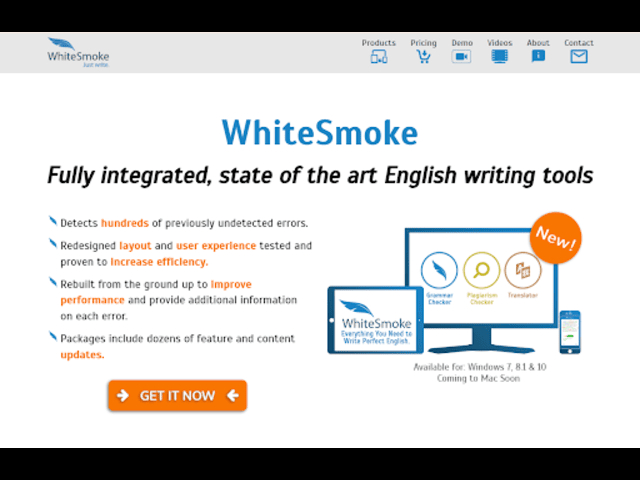
Task: Open the Videos film icon
Action: click(x=499, y=57)
